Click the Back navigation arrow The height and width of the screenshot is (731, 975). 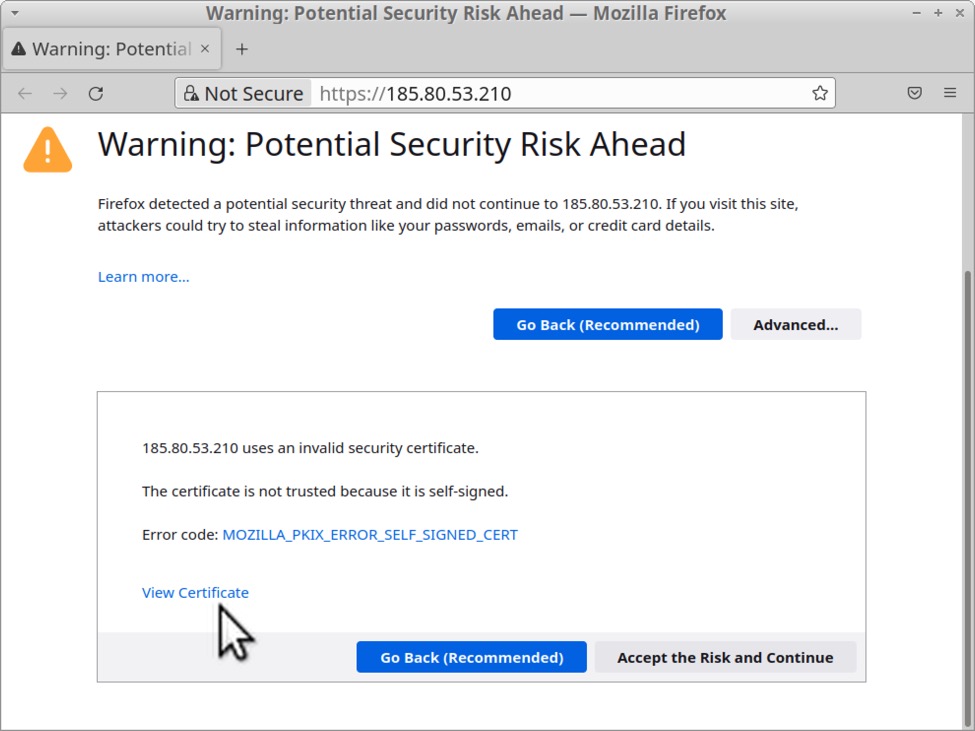click(25, 93)
